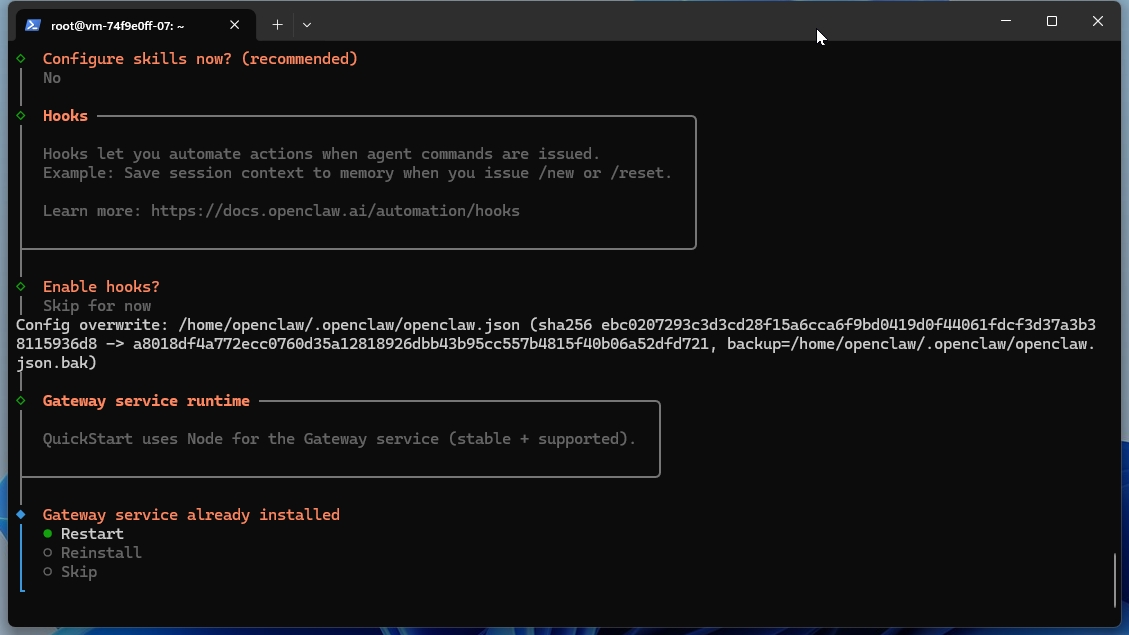Click the diamond beside Gateway service runtime

pyautogui.click(x=21, y=400)
